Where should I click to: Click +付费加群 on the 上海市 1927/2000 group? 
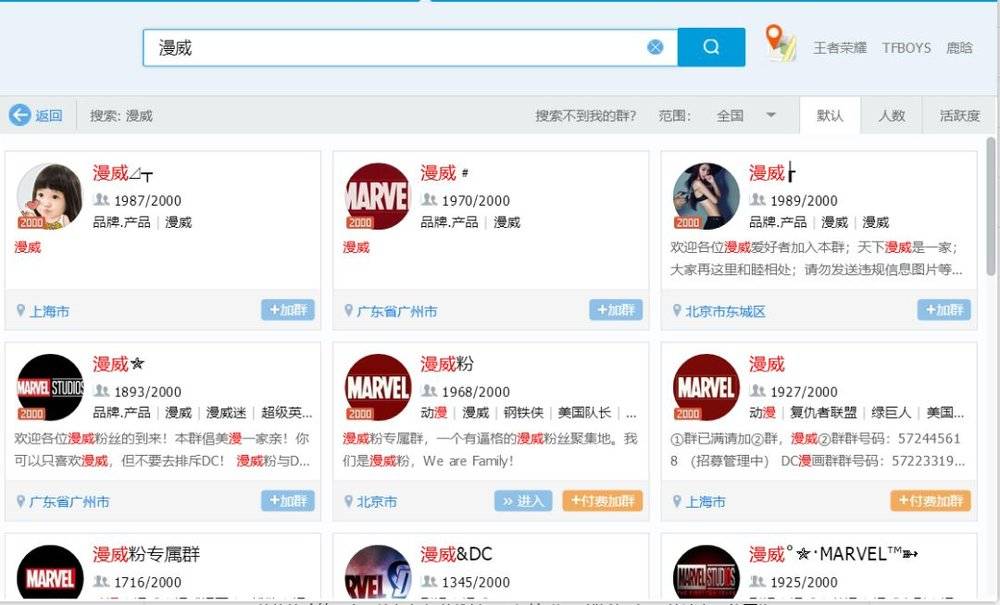point(930,500)
